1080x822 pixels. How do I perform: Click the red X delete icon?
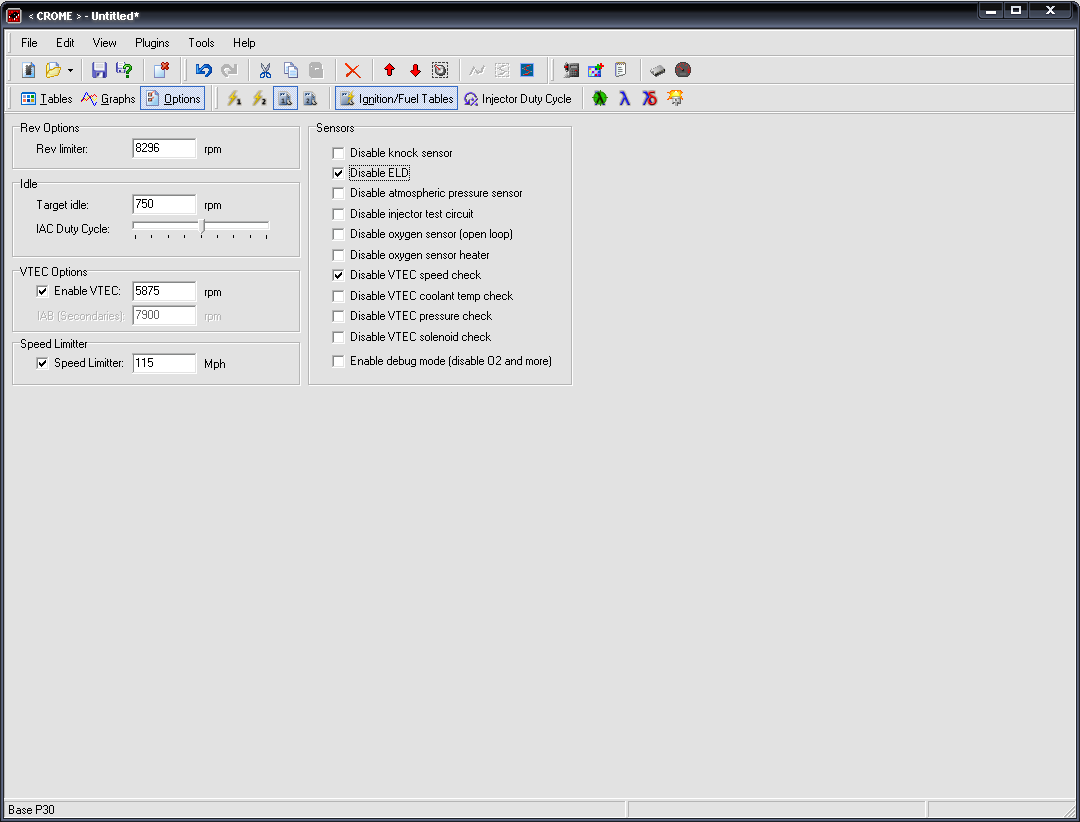(352, 70)
